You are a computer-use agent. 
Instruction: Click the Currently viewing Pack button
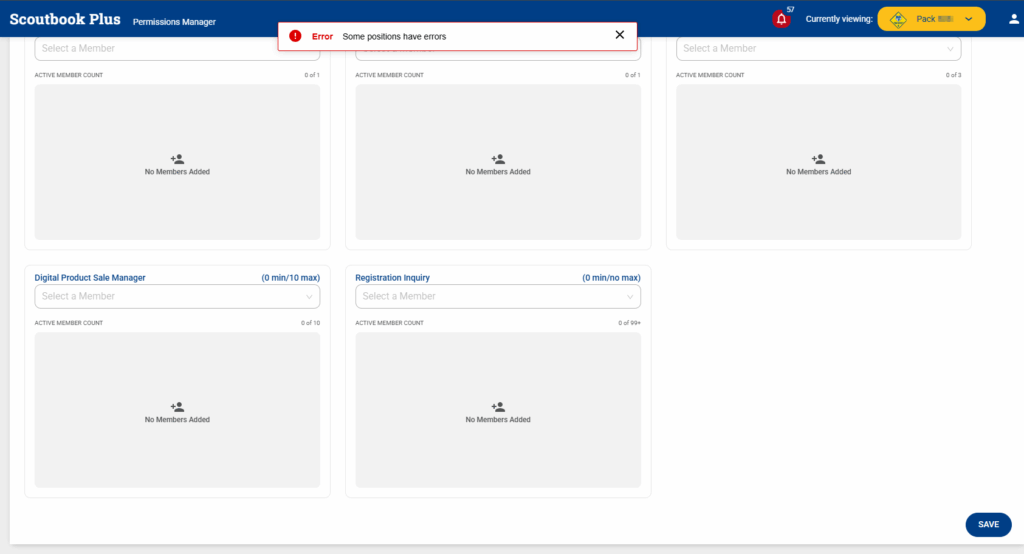pos(930,19)
